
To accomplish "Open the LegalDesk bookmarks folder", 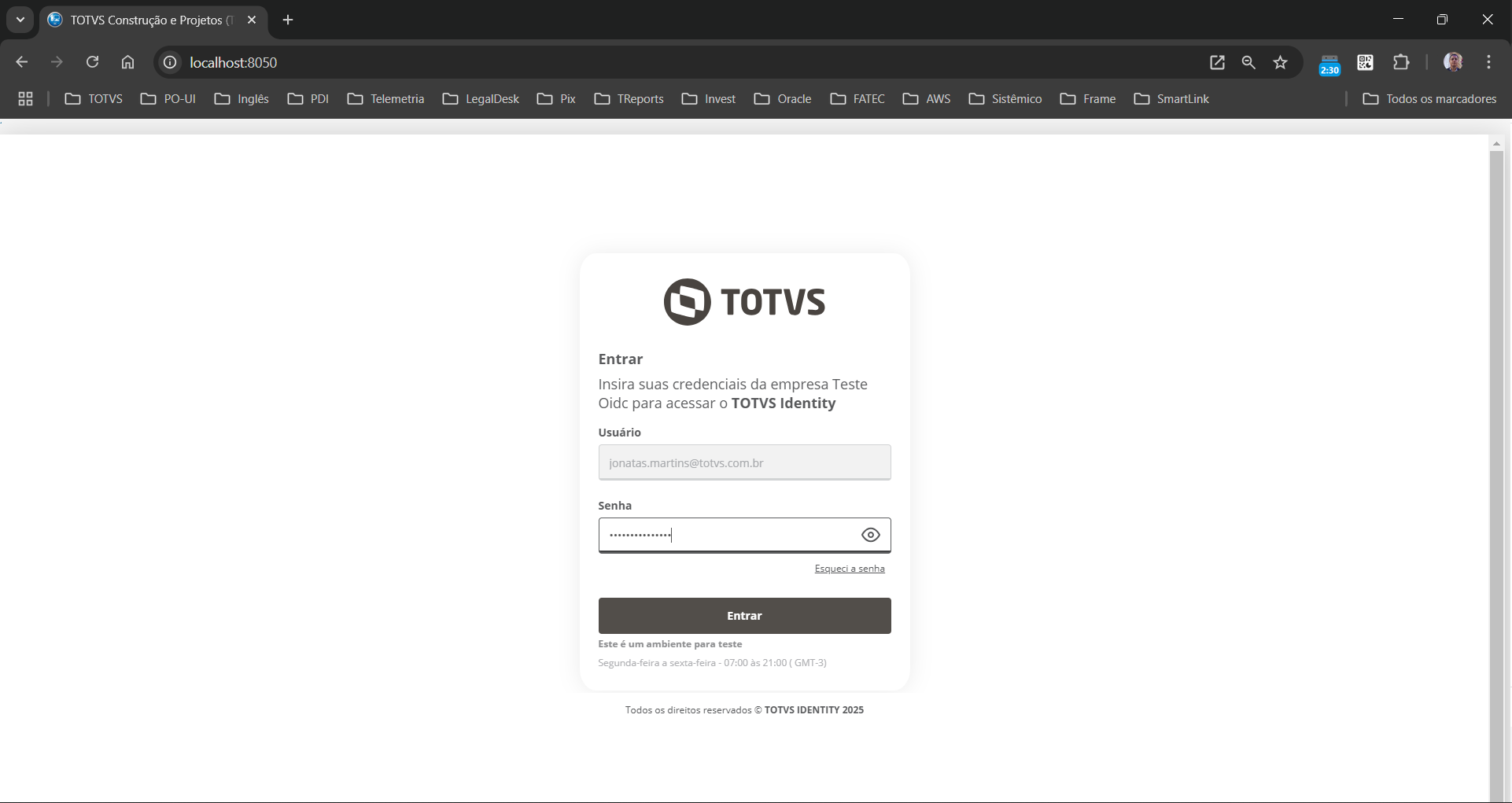I will [x=481, y=99].
